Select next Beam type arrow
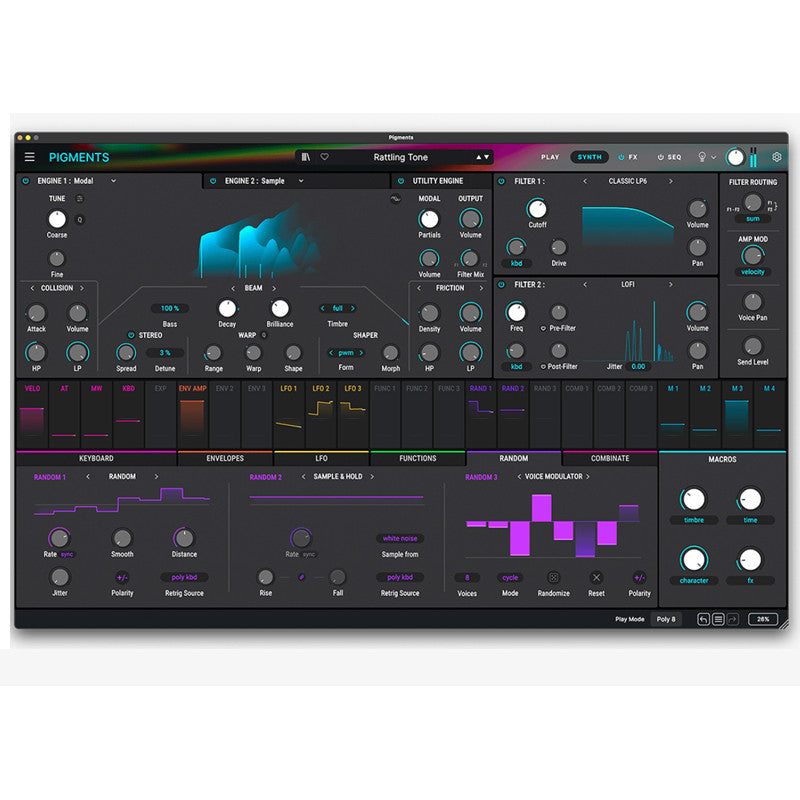The image size is (800, 800). click(x=274, y=288)
